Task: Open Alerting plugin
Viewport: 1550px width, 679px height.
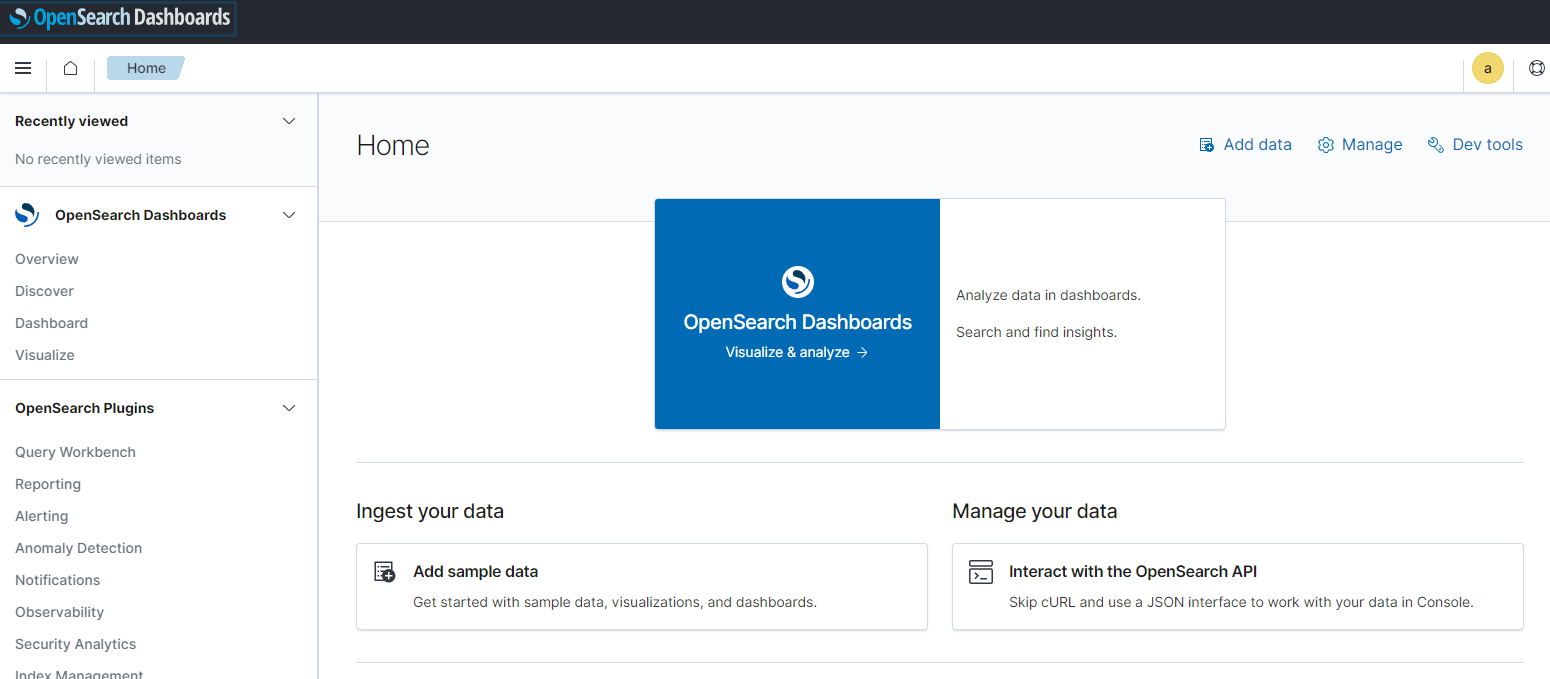Action: pos(42,516)
